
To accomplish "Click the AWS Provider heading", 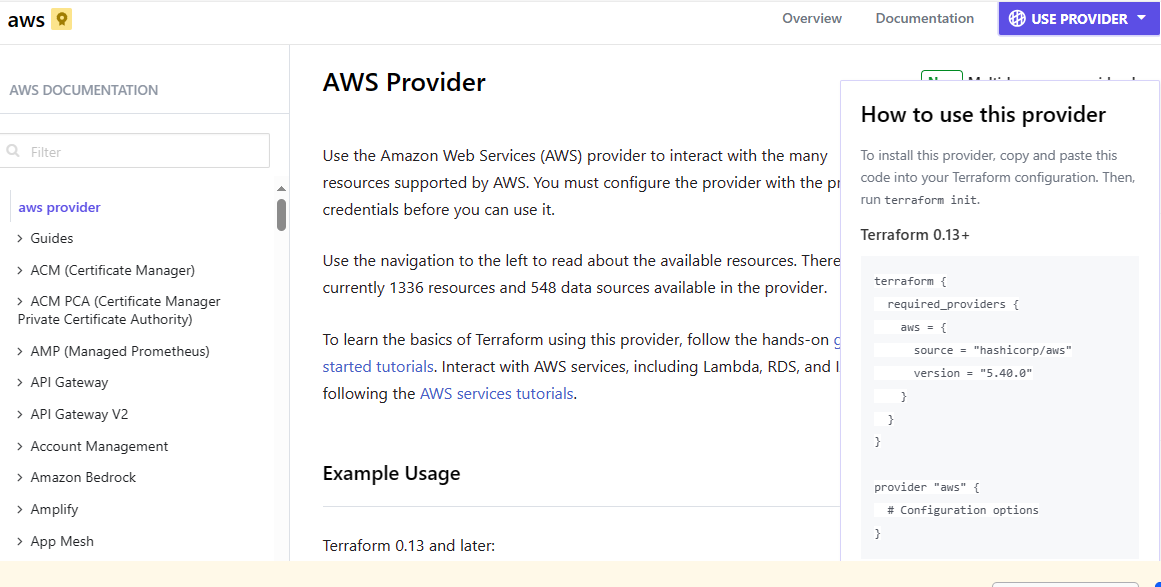I will (x=404, y=81).
